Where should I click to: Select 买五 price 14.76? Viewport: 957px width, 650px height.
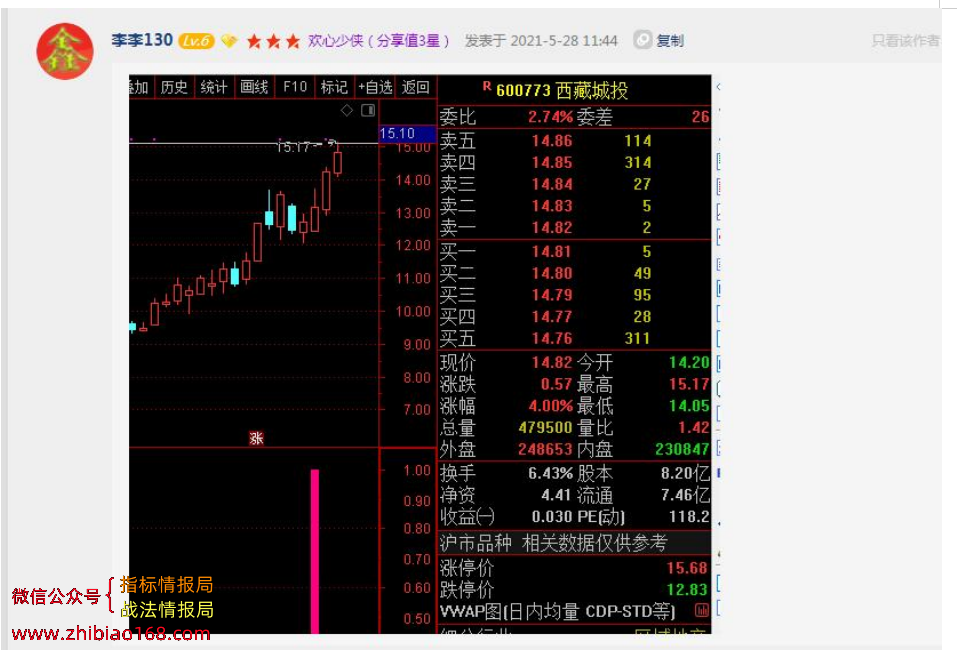pyautogui.click(x=552, y=338)
